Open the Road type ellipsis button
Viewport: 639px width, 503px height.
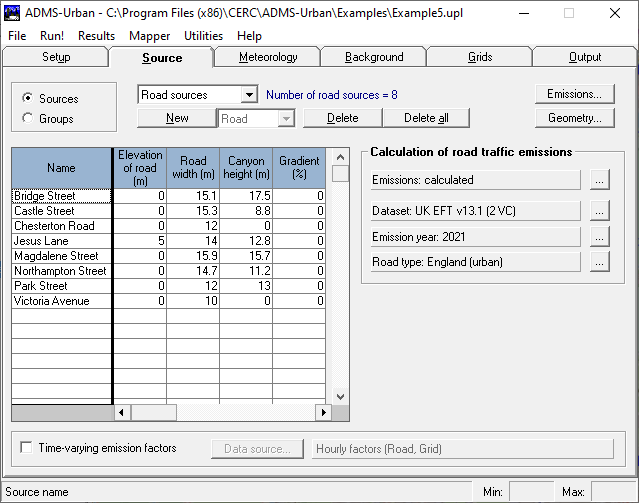pos(599,262)
